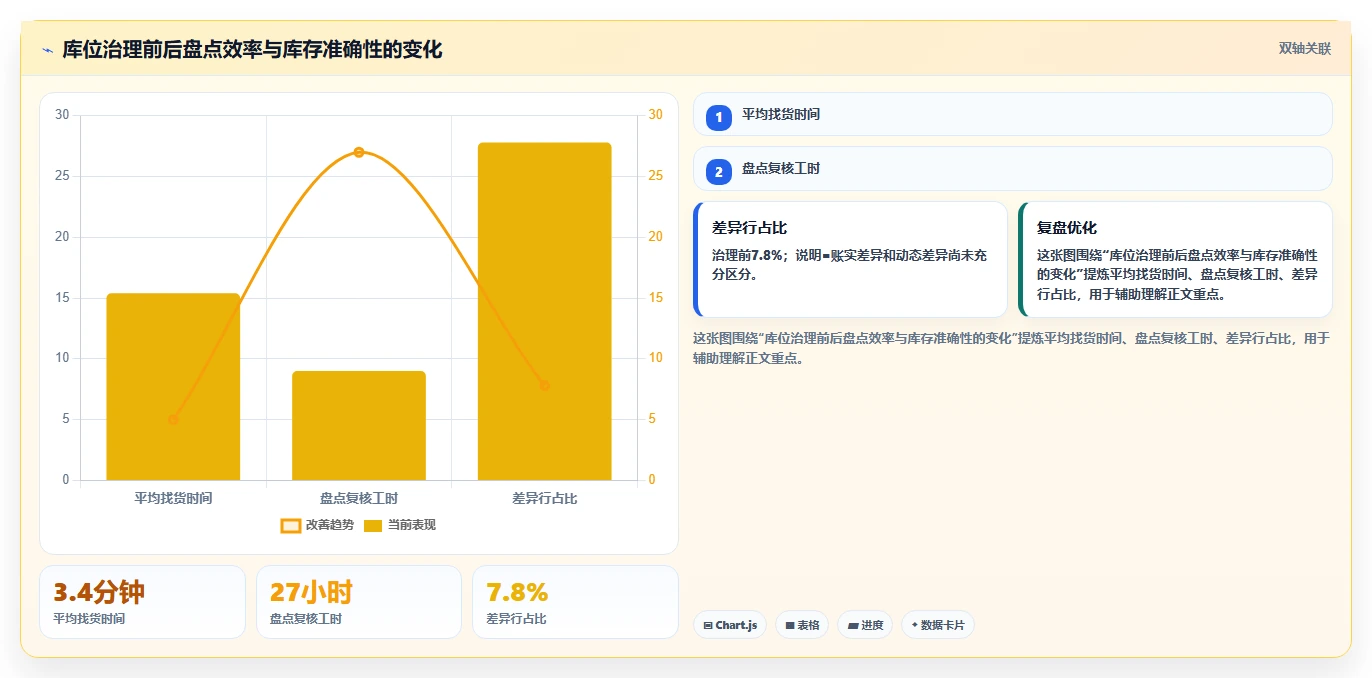Viewport: 1372px width, 678px height.
Task: Click the 进度 tag icon
Action: point(853,625)
